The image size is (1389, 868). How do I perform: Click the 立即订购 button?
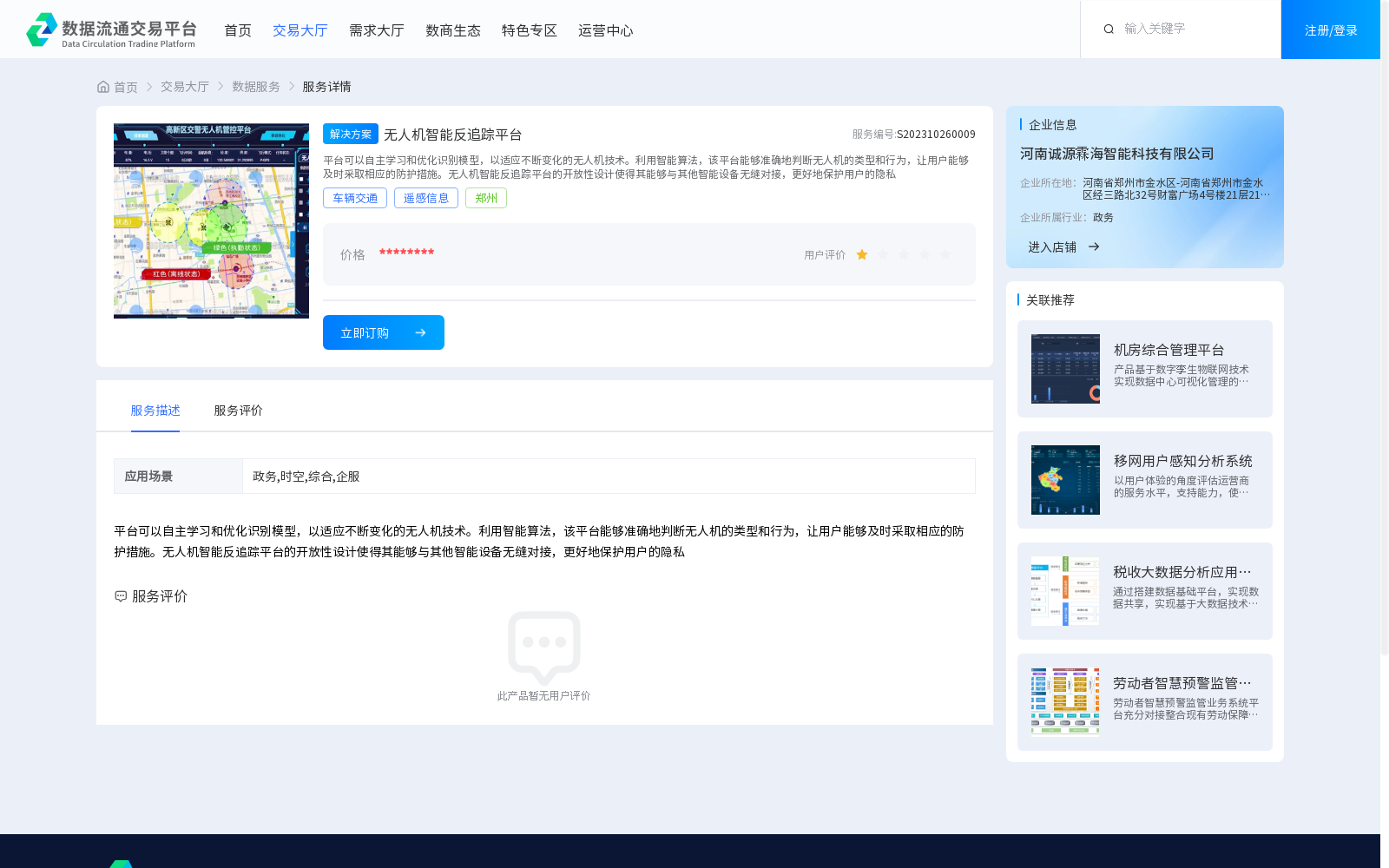(x=384, y=332)
